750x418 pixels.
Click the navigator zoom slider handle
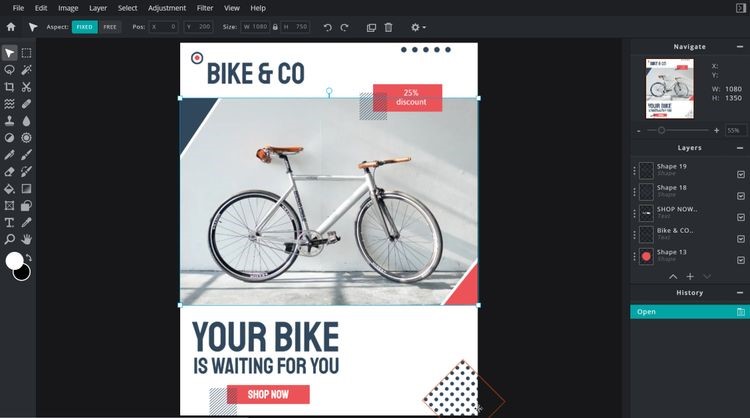coord(661,130)
